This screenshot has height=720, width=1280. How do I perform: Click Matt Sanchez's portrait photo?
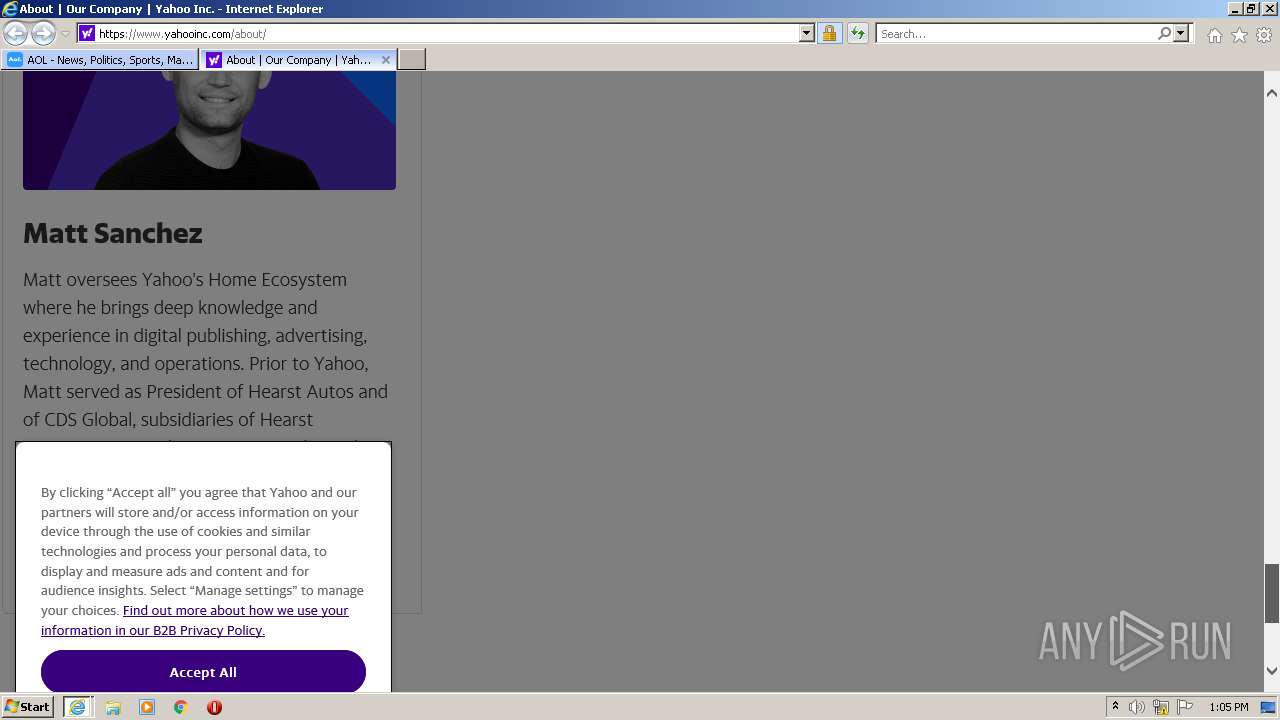pyautogui.click(x=209, y=130)
